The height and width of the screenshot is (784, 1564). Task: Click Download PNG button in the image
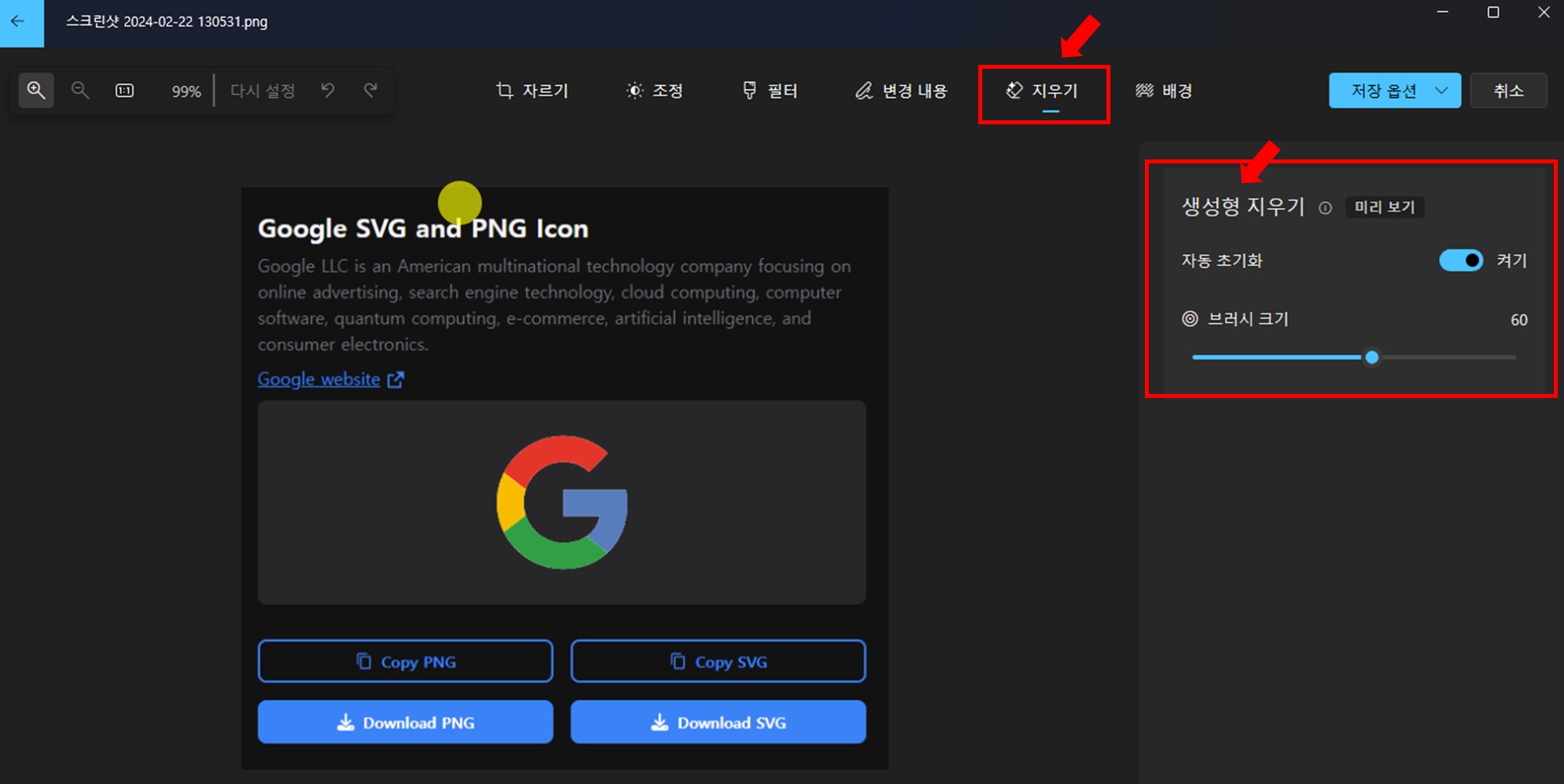(405, 722)
